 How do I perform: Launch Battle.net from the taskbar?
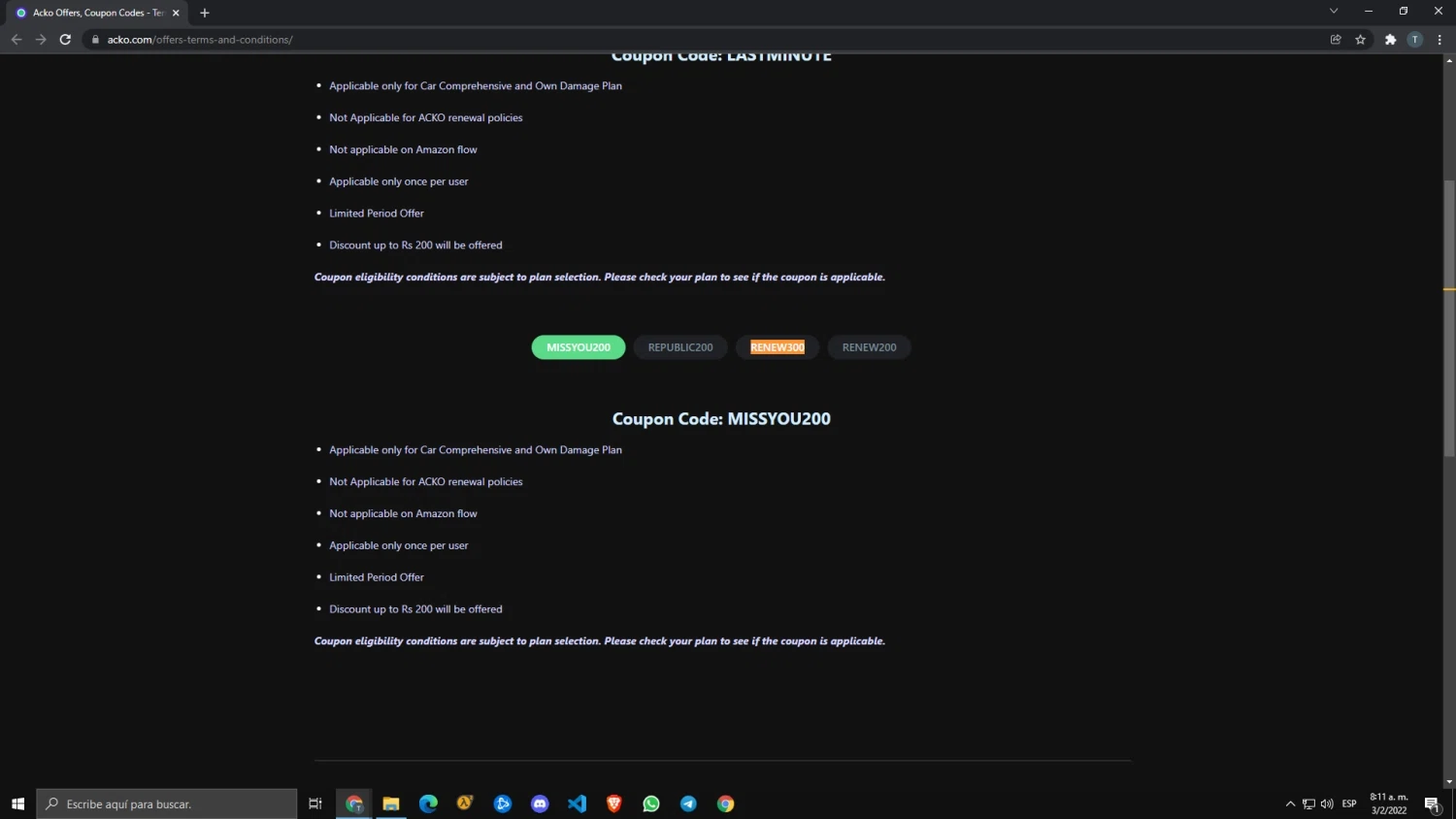point(503,803)
